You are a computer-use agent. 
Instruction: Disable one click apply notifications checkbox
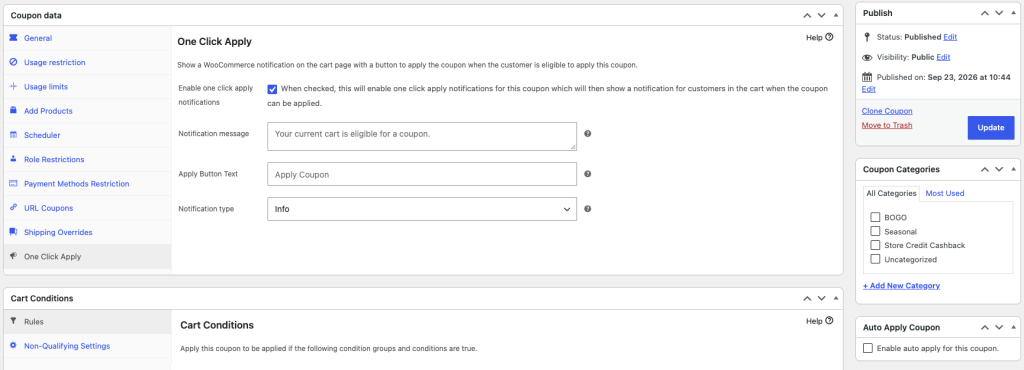[x=272, y=89]
